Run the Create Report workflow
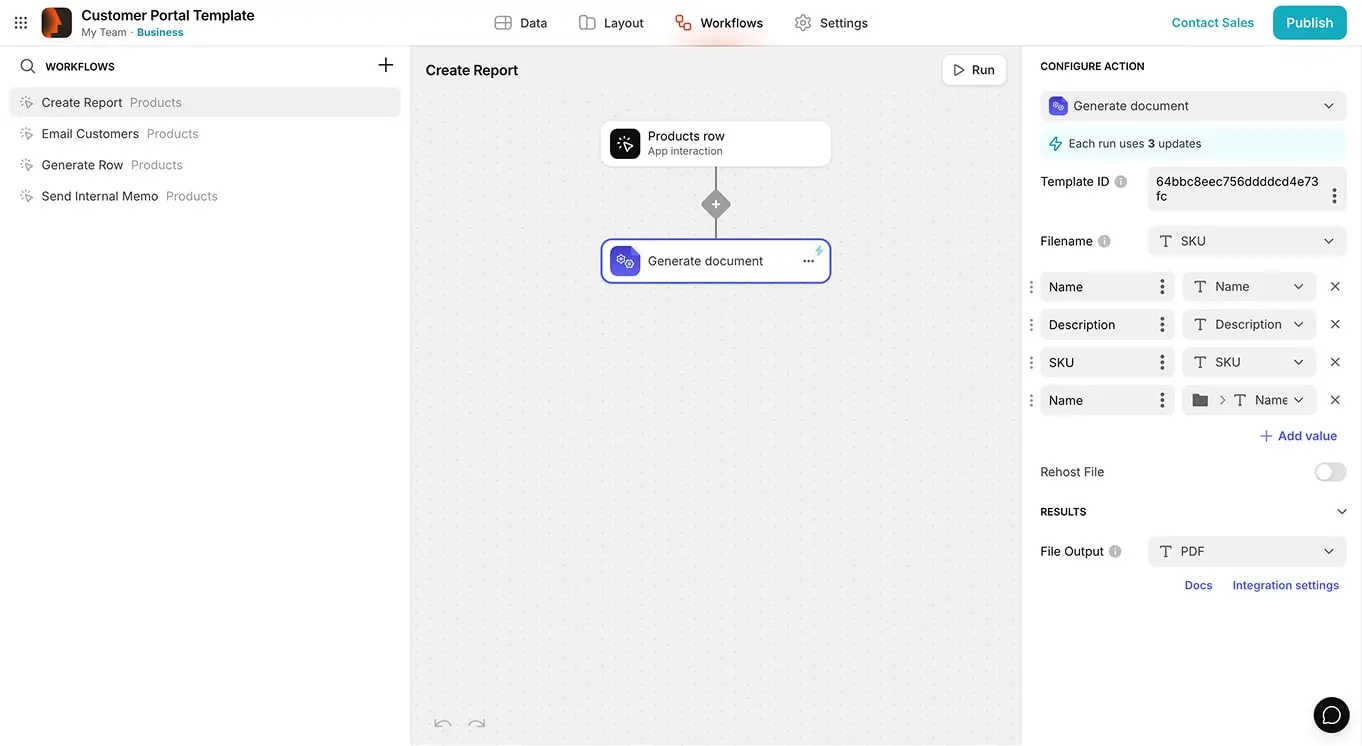This screenshot has width=1362, height=746. 973,70
